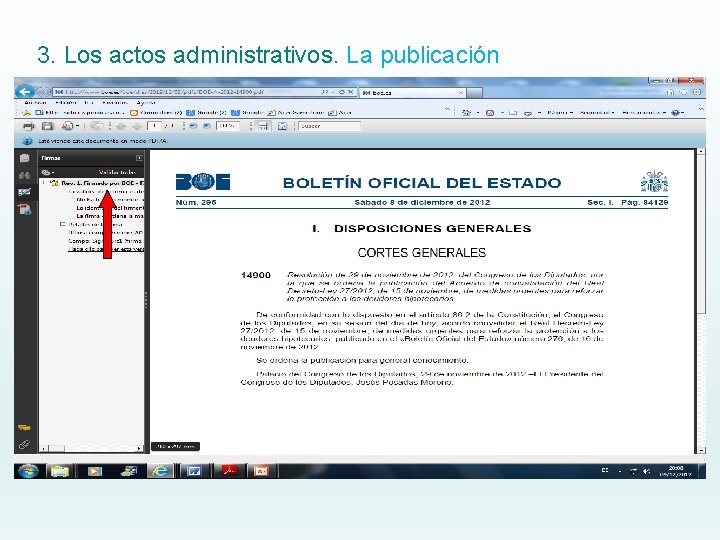Click the document vertical scrollbar
This screenshot has width=720, height=540.
tap(701, 301)
